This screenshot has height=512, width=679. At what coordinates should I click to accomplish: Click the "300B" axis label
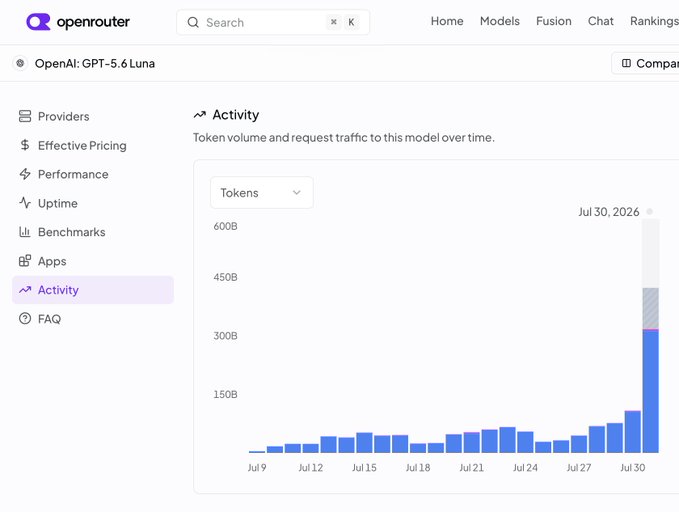pyautogui.click(x=225, y=336)
